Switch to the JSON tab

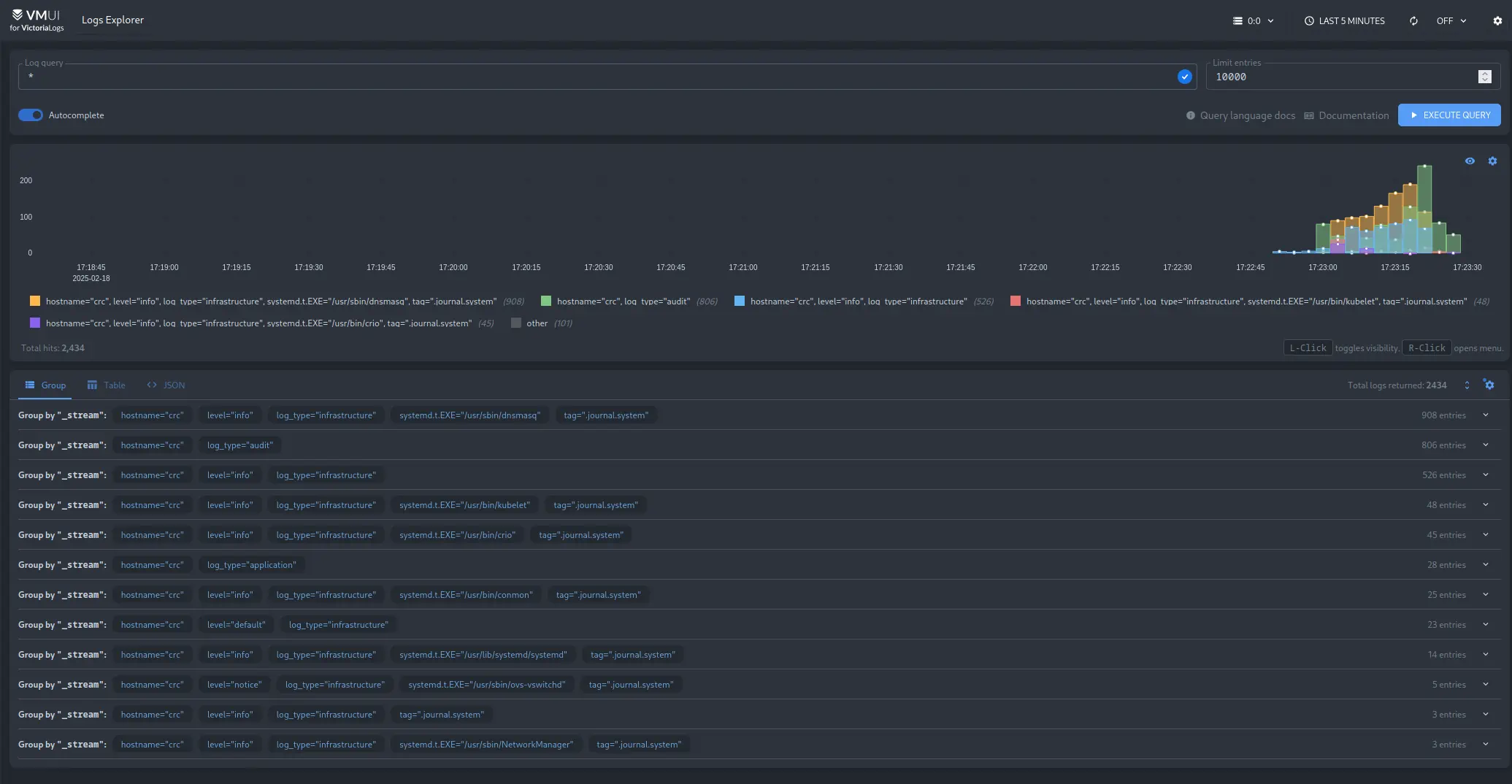coord(166,385)
